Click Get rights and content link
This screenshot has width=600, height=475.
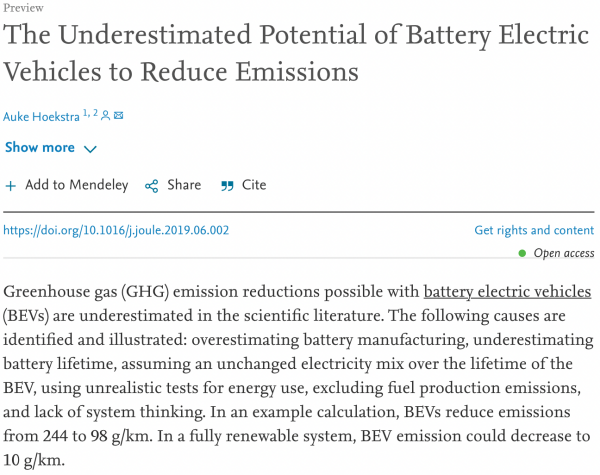click(x=534, y=231)
